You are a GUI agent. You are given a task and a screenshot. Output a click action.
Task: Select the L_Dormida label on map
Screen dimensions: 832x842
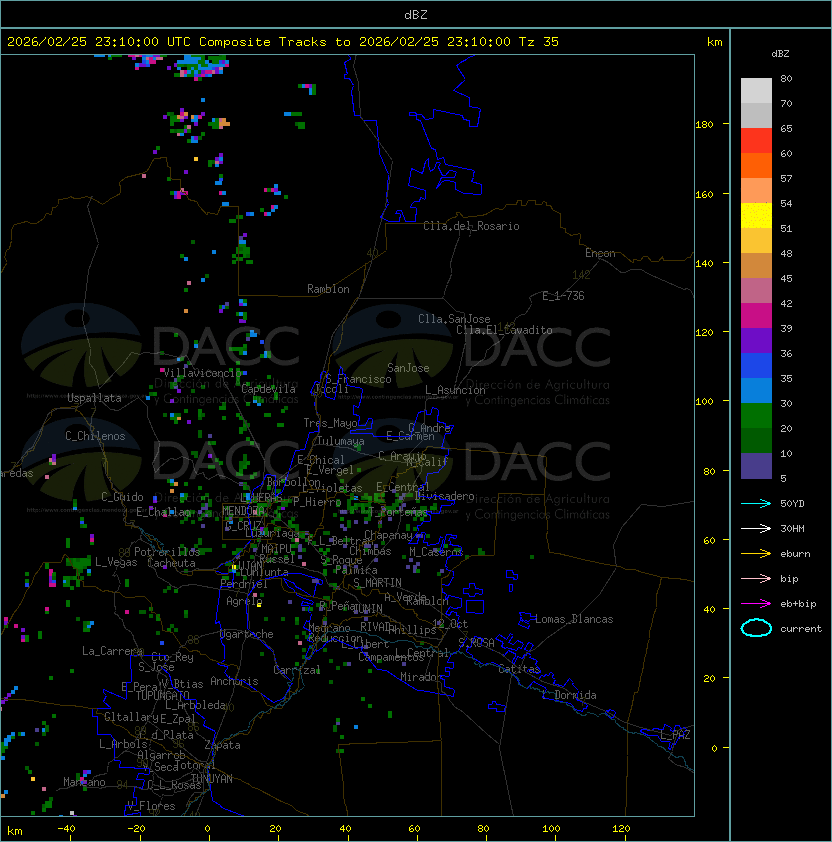(x=569, y=695)
